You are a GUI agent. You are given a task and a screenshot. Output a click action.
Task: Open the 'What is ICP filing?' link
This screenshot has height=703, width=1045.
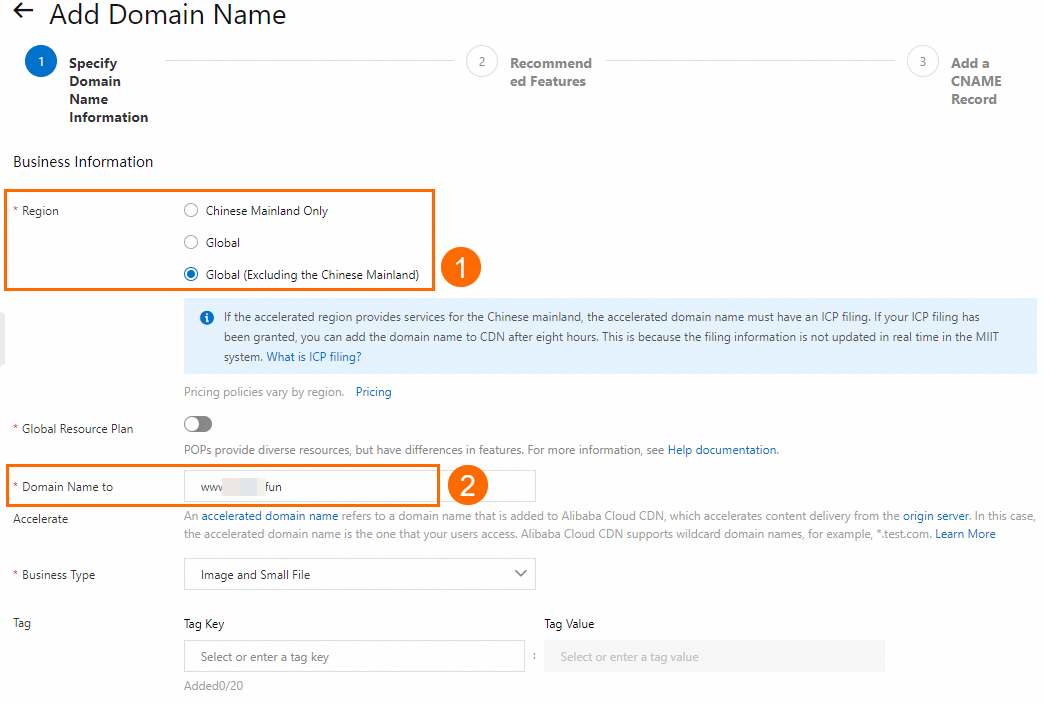coord(314,357)
